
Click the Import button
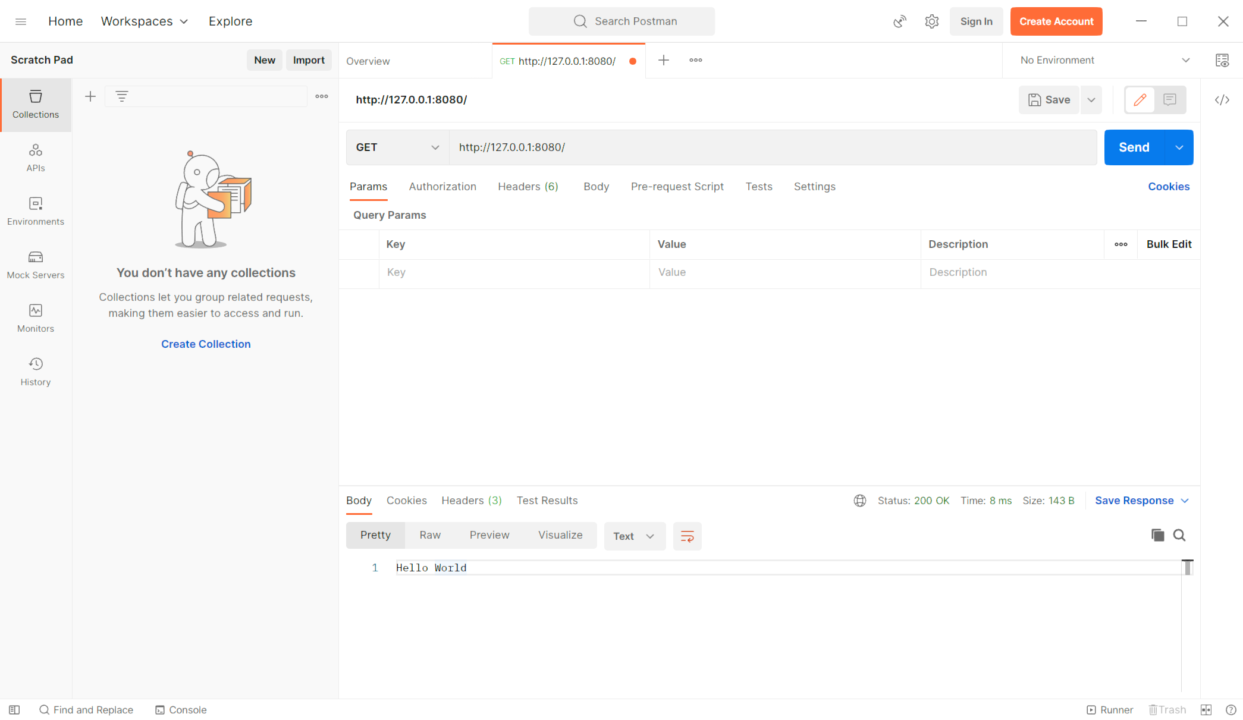309,60
